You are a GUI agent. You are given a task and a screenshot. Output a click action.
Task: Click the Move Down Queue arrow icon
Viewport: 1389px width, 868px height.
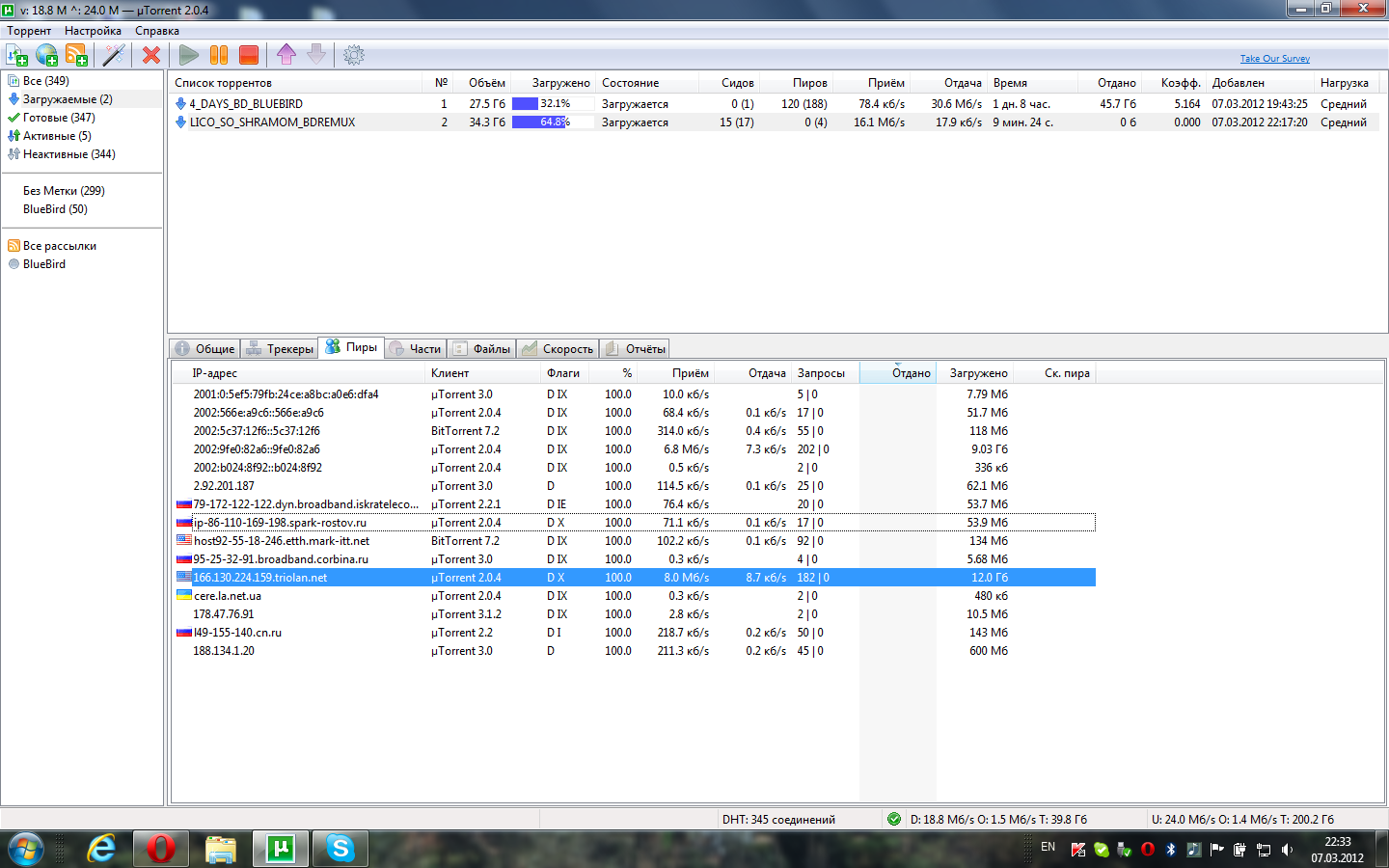tap(316, 54)
